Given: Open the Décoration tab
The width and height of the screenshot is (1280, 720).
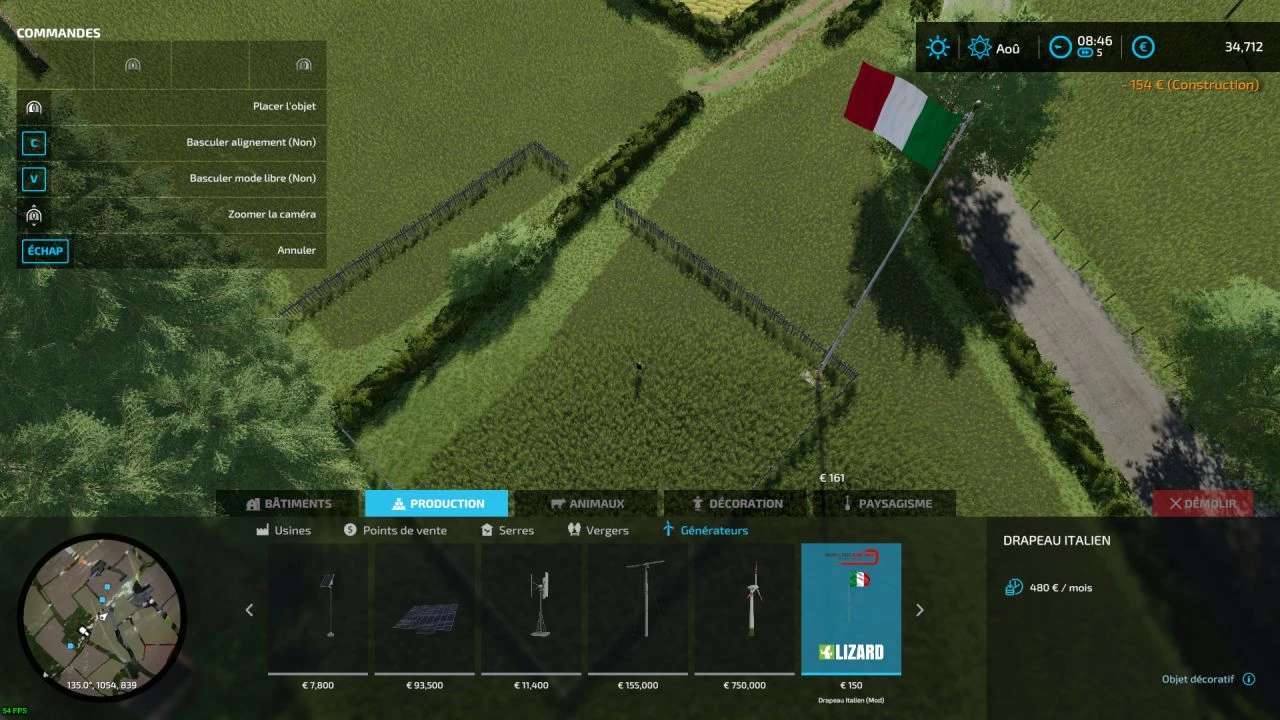Looking at the screenshot, I should click(736, 504).
